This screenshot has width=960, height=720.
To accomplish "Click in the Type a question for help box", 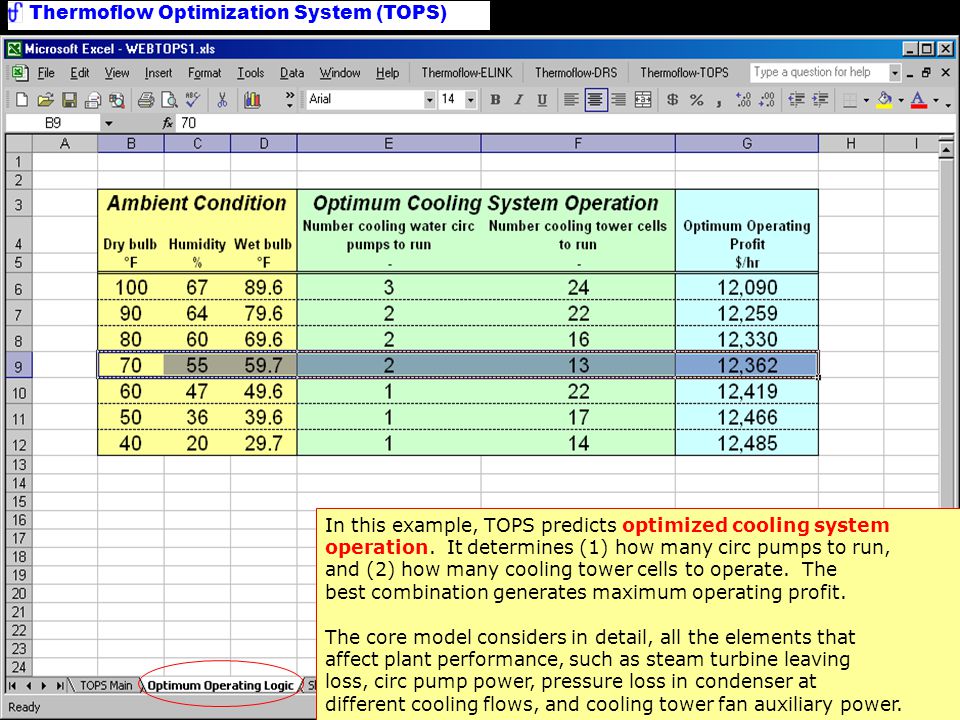I will pyautogui.click(x=819, y=72).
